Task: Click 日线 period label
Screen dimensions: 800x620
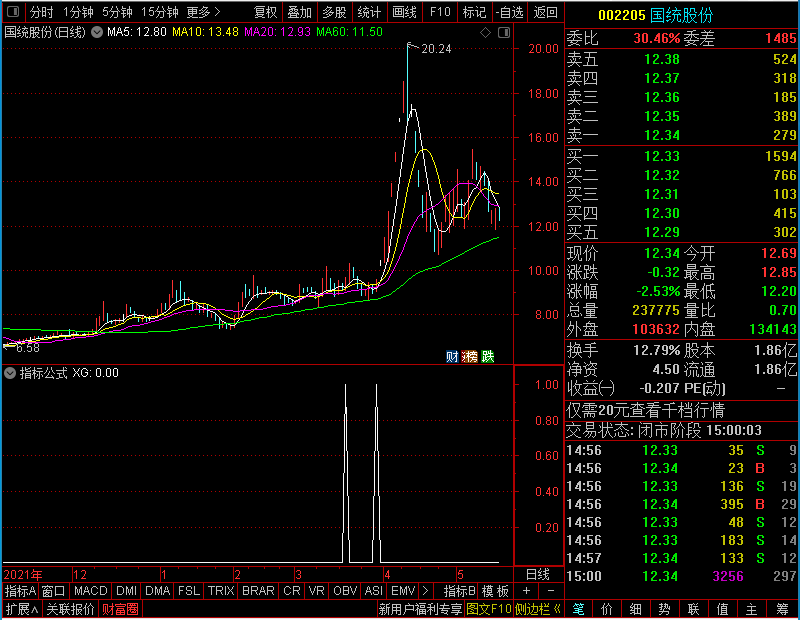Action: (x=538, y=575)
